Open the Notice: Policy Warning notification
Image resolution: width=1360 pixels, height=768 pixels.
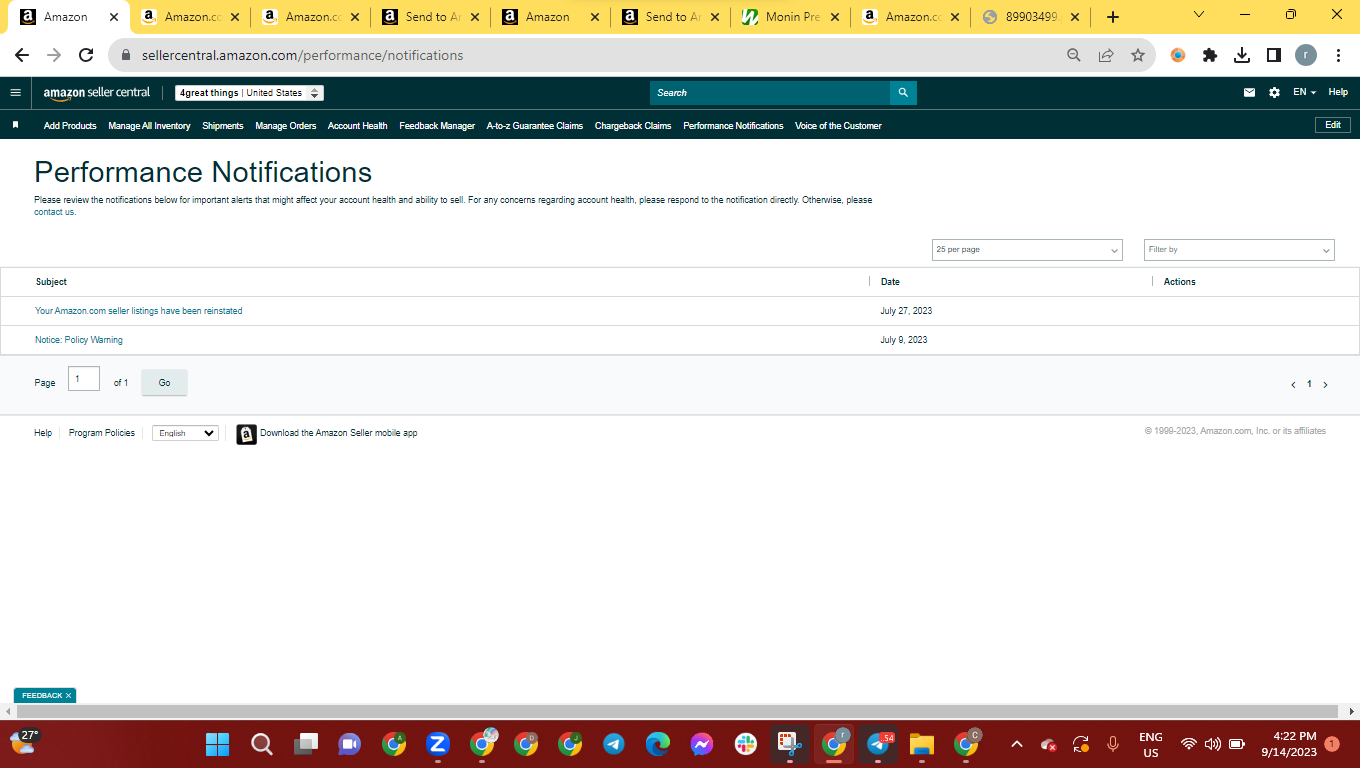coord(79,340)
